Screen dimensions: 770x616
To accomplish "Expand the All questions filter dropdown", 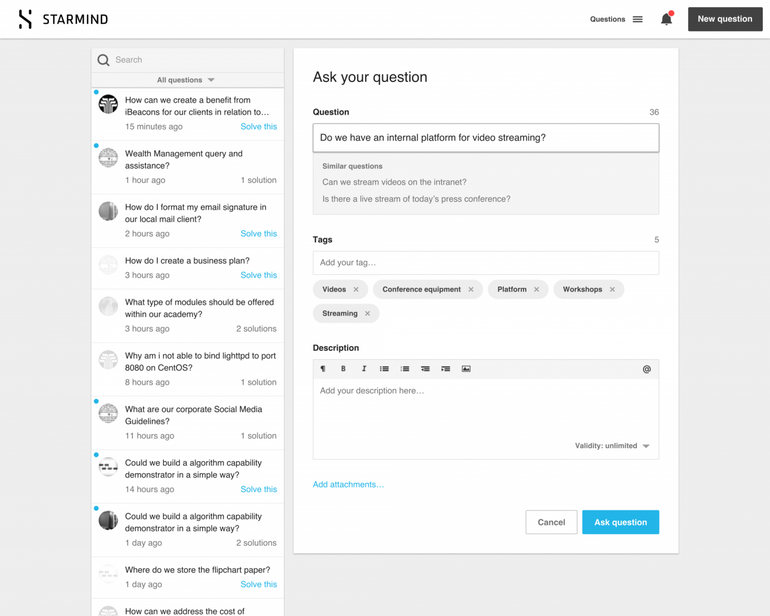I will click(186, 80).
